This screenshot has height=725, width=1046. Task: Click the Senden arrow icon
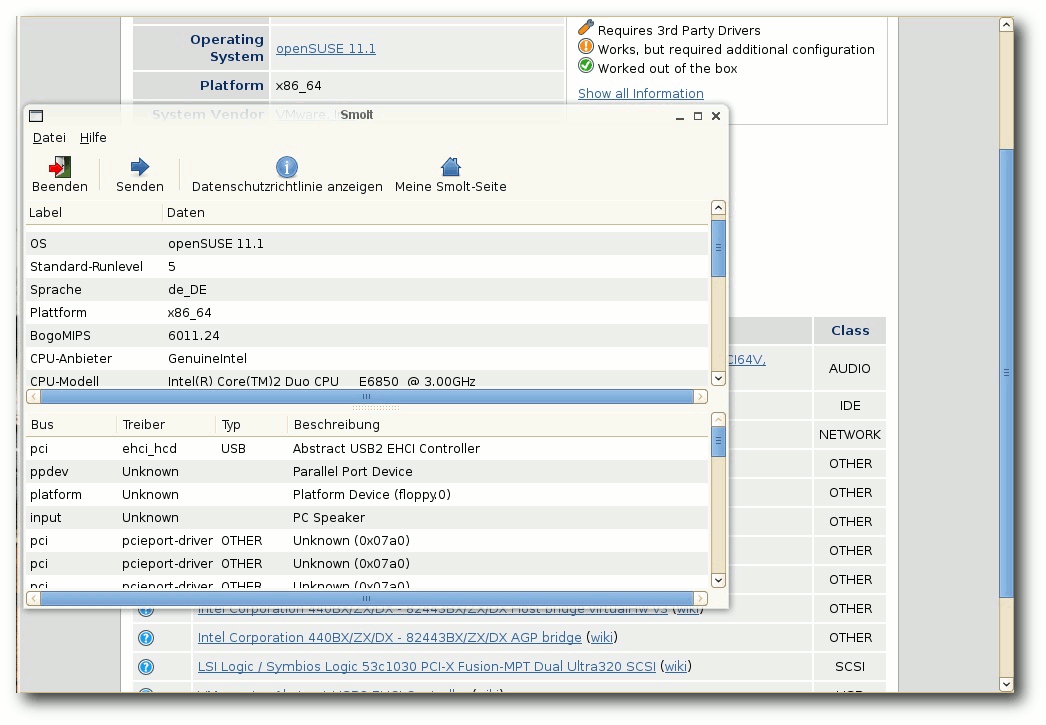139,167
